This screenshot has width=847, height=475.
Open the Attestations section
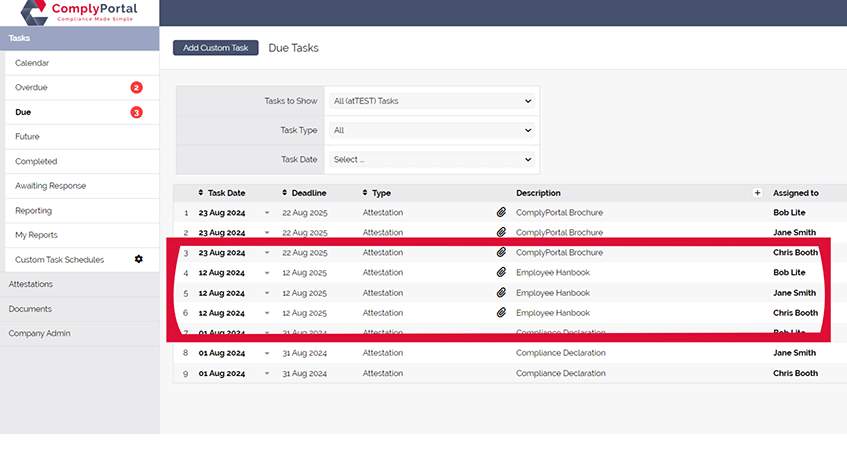click(31, 284)
